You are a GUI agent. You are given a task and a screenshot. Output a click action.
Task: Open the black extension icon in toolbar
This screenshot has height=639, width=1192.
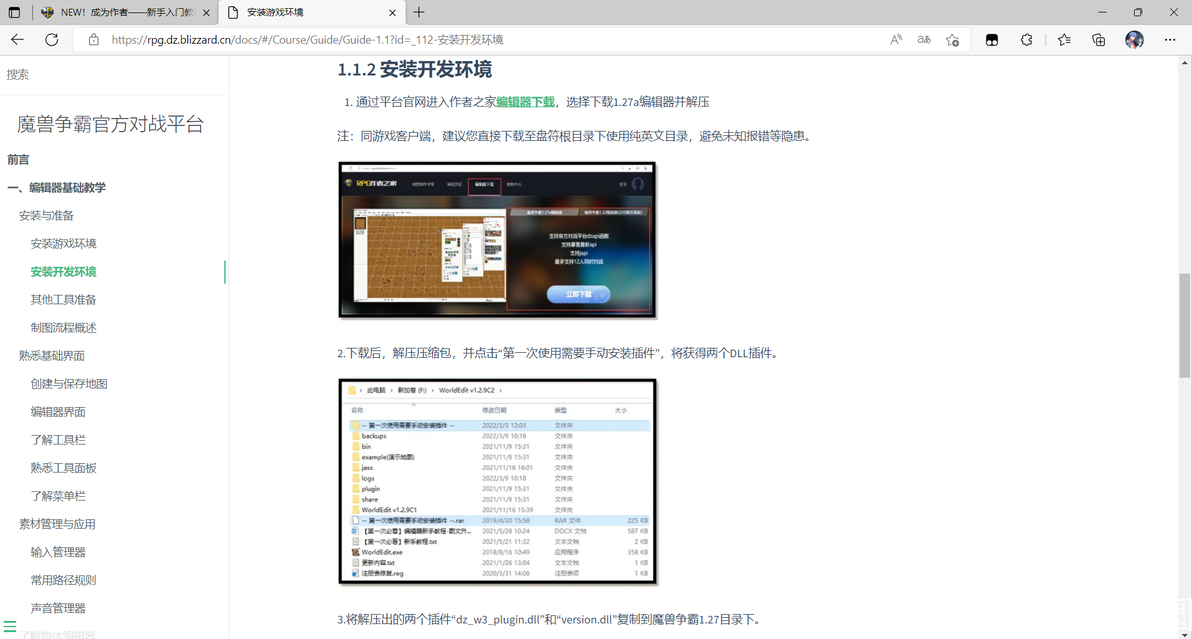pyautogui.click(x=992, y=40)
